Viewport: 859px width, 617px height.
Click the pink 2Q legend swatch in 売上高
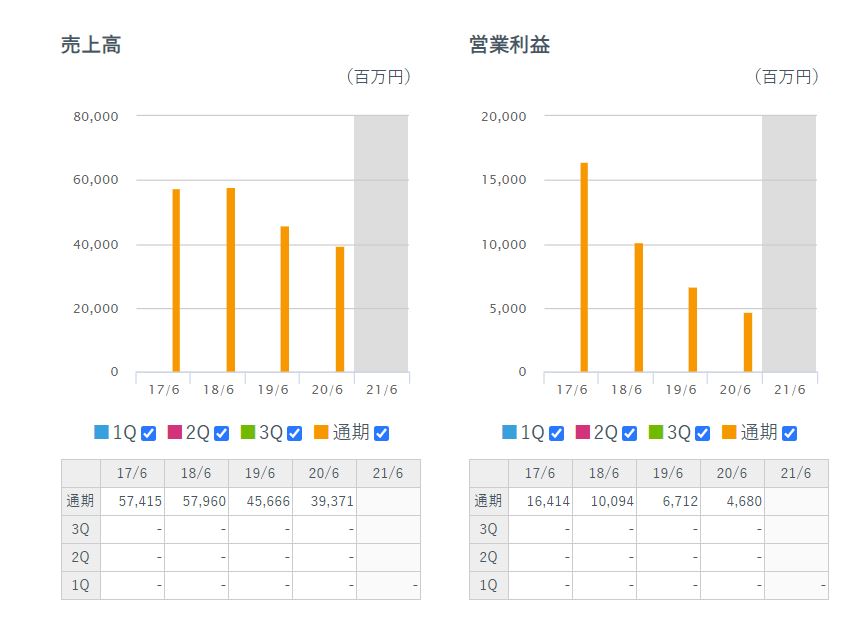(x=175, y=432)
